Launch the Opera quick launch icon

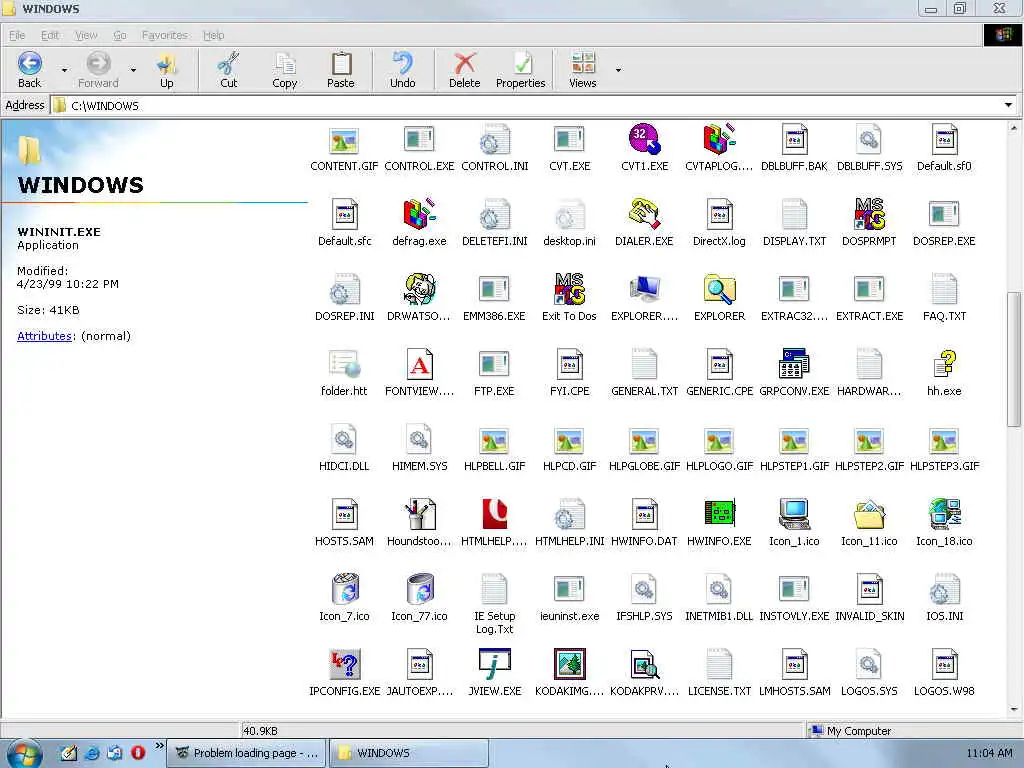point(138,753)
